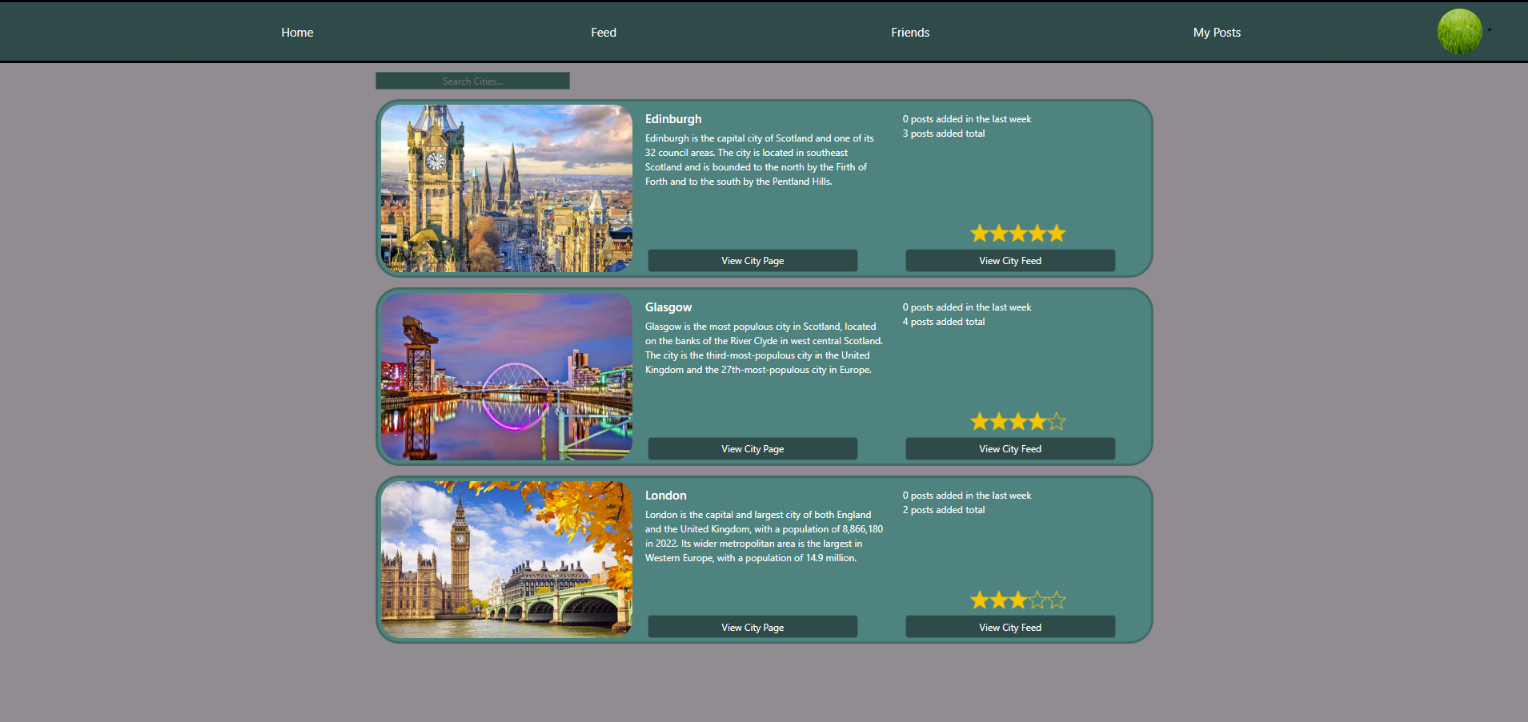
Task: Click the empty fifth star for London
Action: pyautogui.click(x=1056, y=600)
